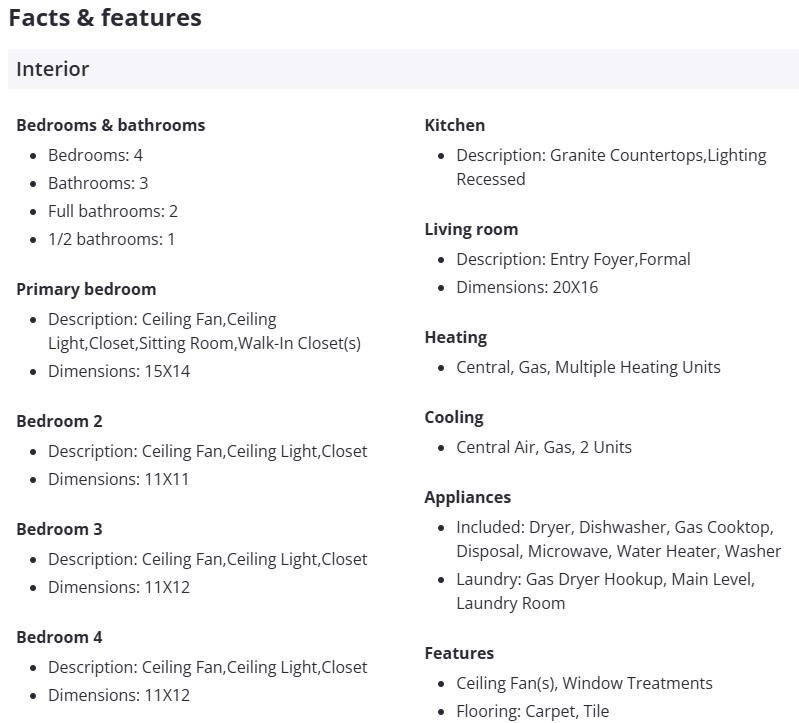Click the 1/2 bathrooms: 1 entry
This screenshot has height=723, width=799.
(x=111, y=239)
